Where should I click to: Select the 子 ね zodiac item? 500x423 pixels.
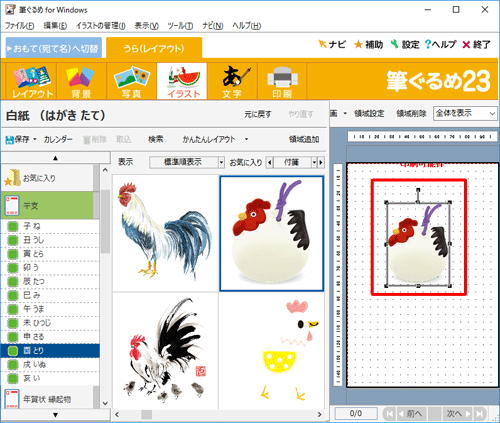[50, 226]
